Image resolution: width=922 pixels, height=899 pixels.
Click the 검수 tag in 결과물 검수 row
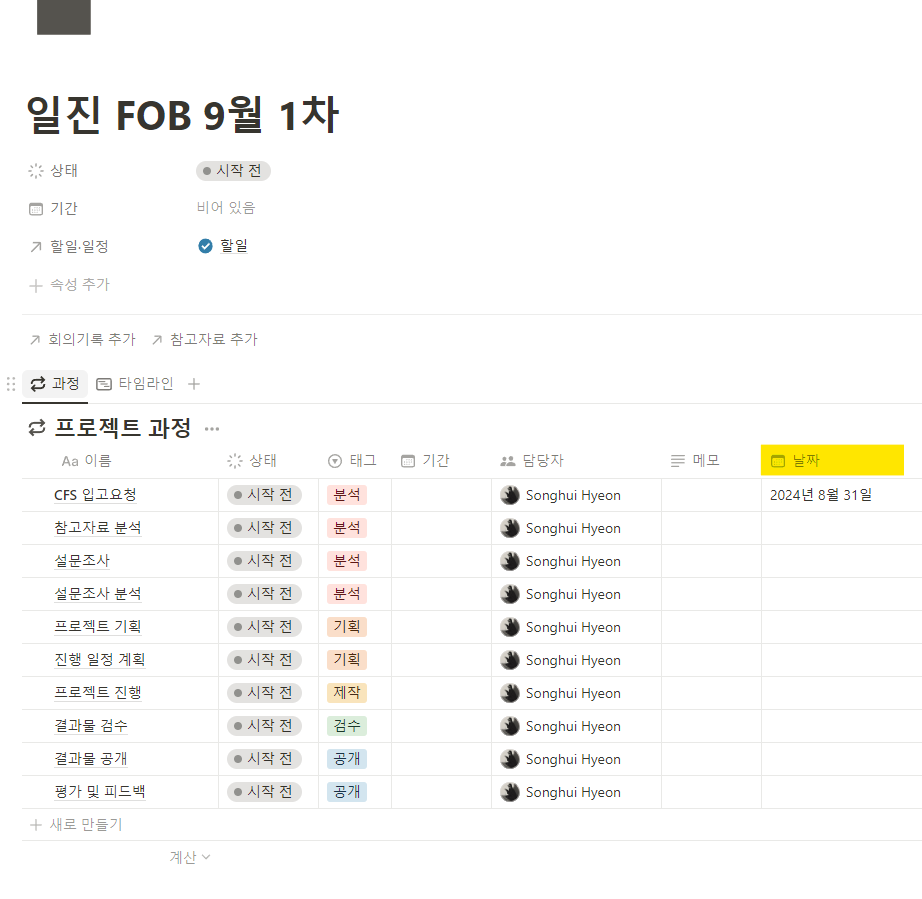point(347,726)
